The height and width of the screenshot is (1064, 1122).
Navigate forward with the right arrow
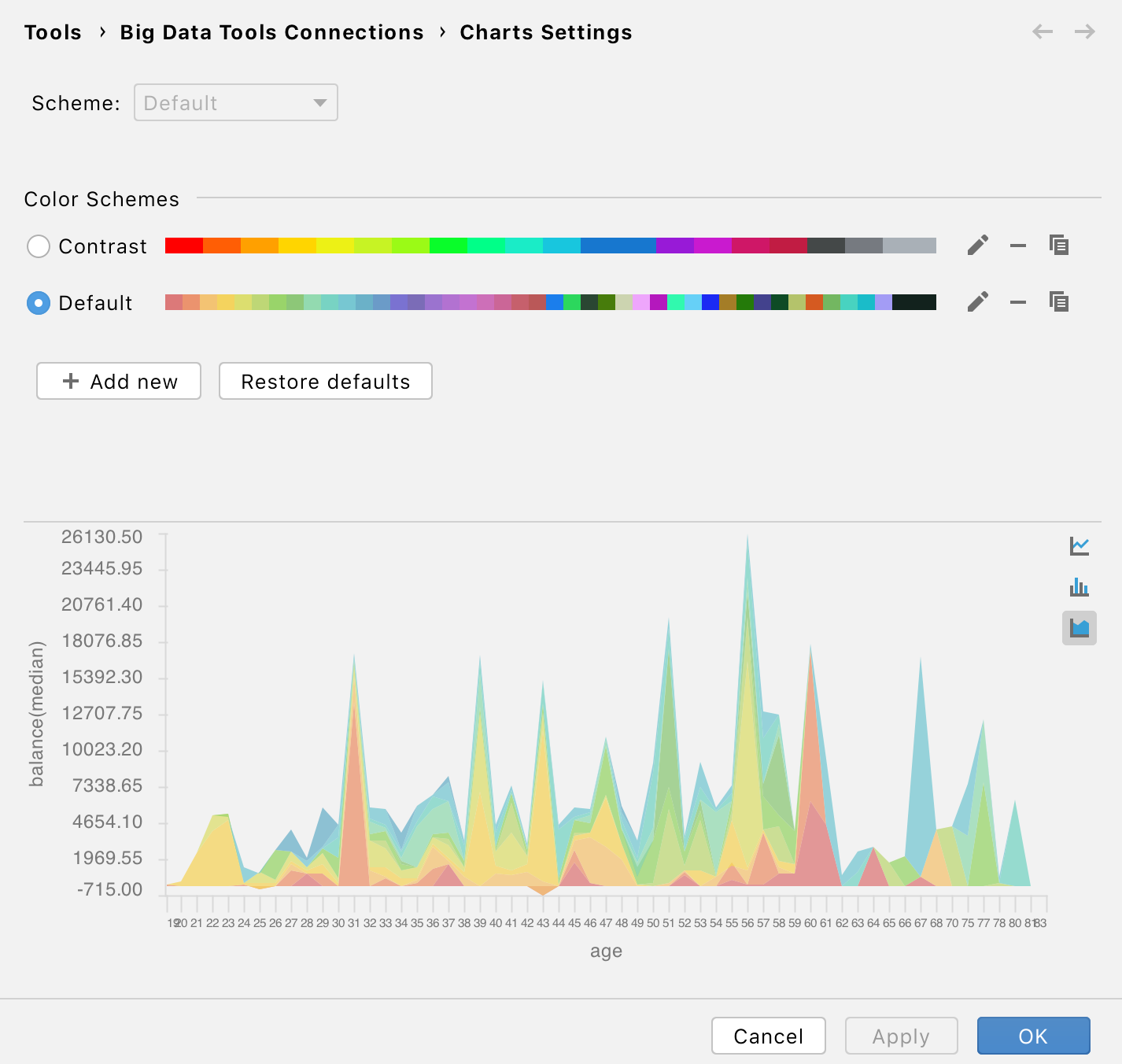(x=1085, y=31)
